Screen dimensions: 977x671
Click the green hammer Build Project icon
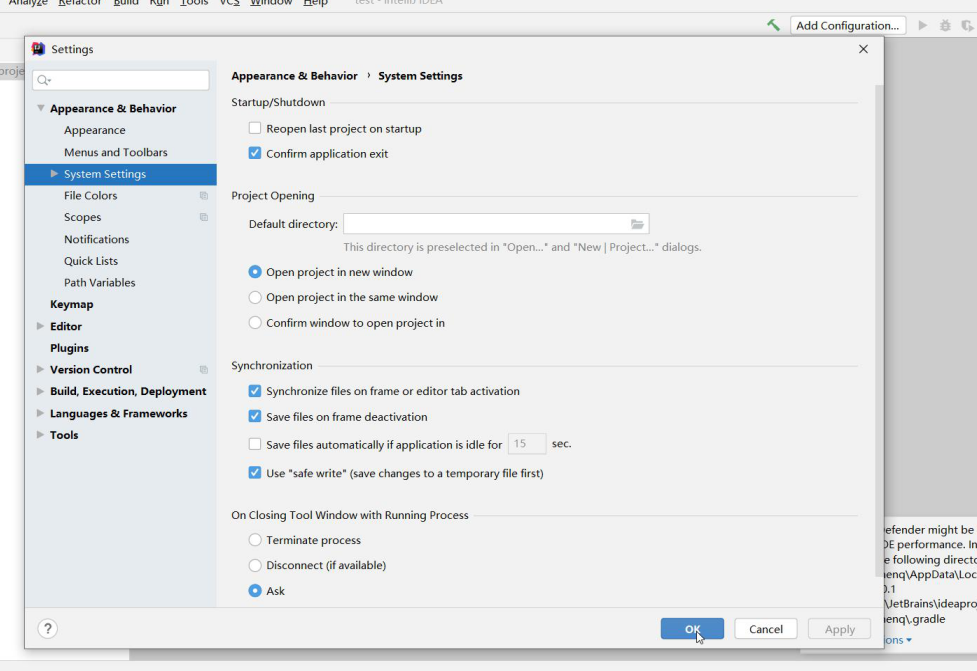point(773,25)
